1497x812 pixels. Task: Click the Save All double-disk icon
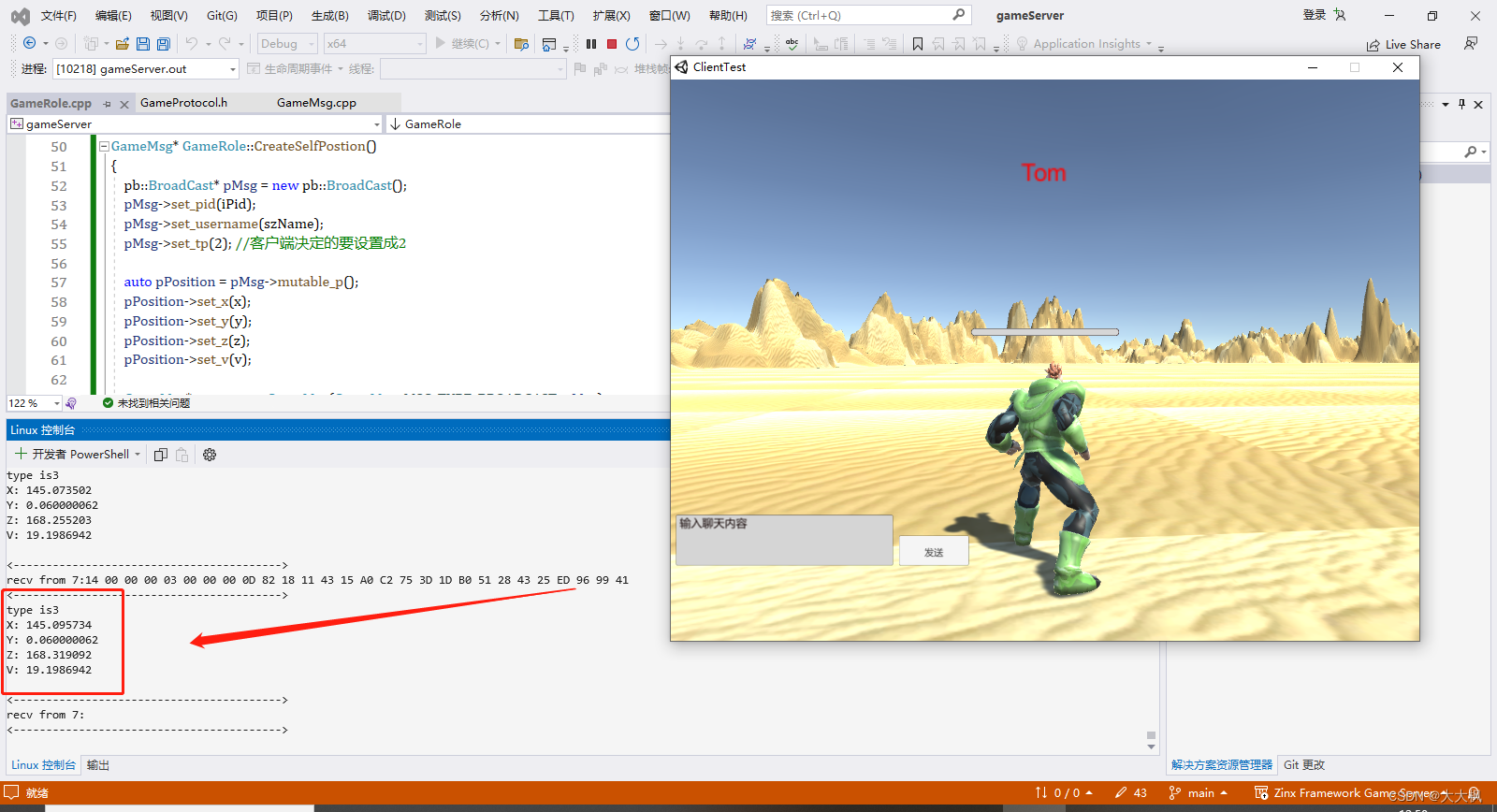click(x=164, y=44)
